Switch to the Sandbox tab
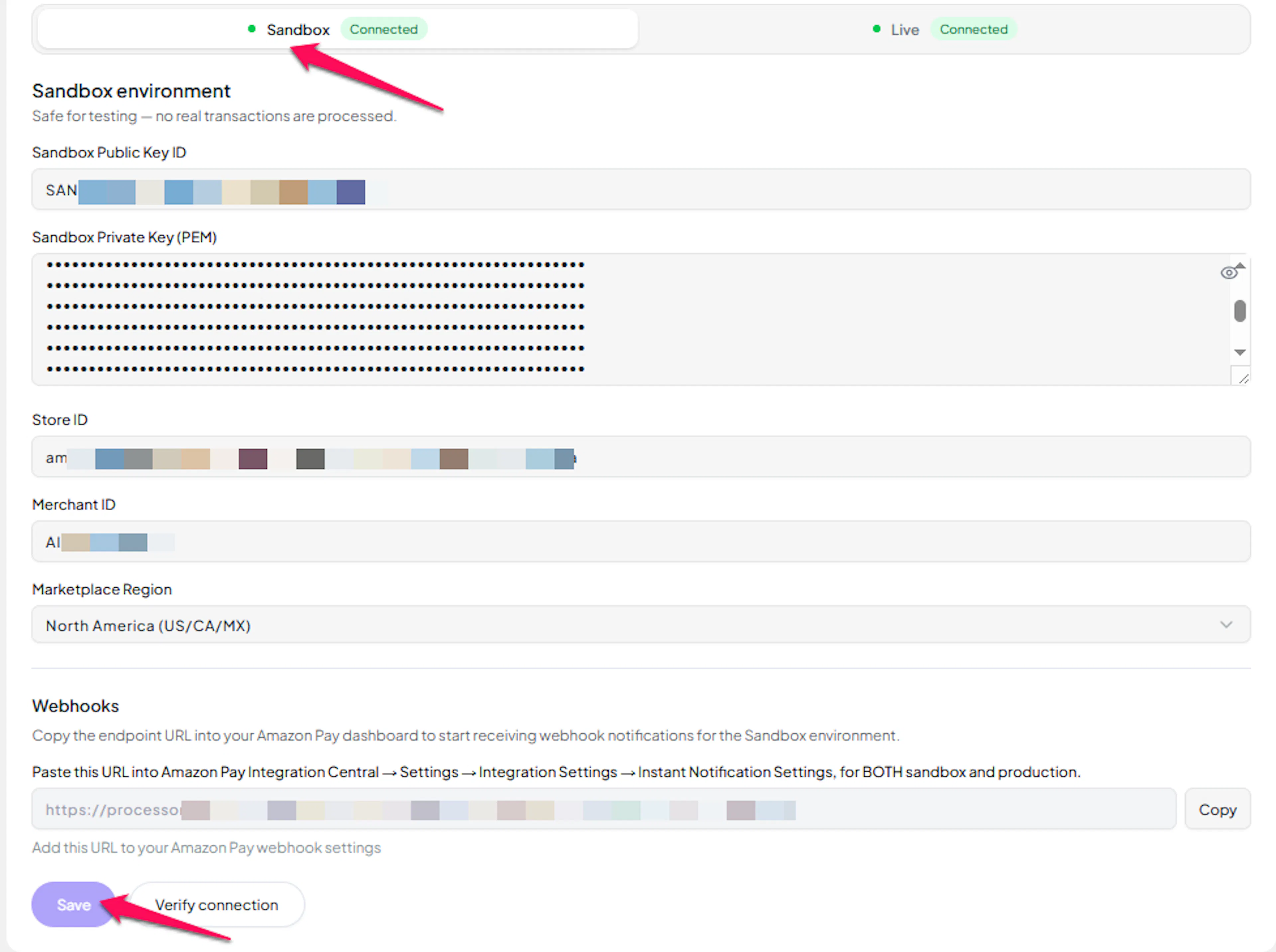Image resolution: width=1276 pixels, height=952 pixels. click(338, 29)
